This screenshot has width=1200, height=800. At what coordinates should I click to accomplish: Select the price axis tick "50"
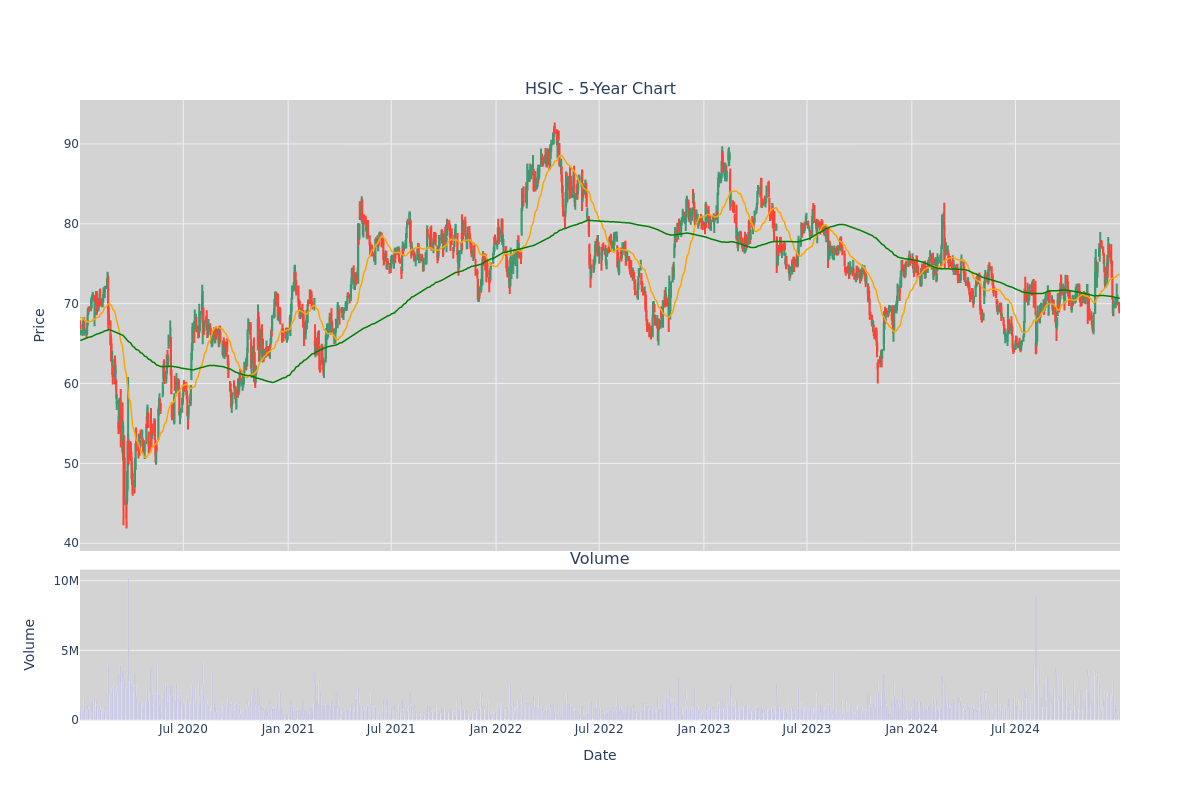[x=71, y=464]
